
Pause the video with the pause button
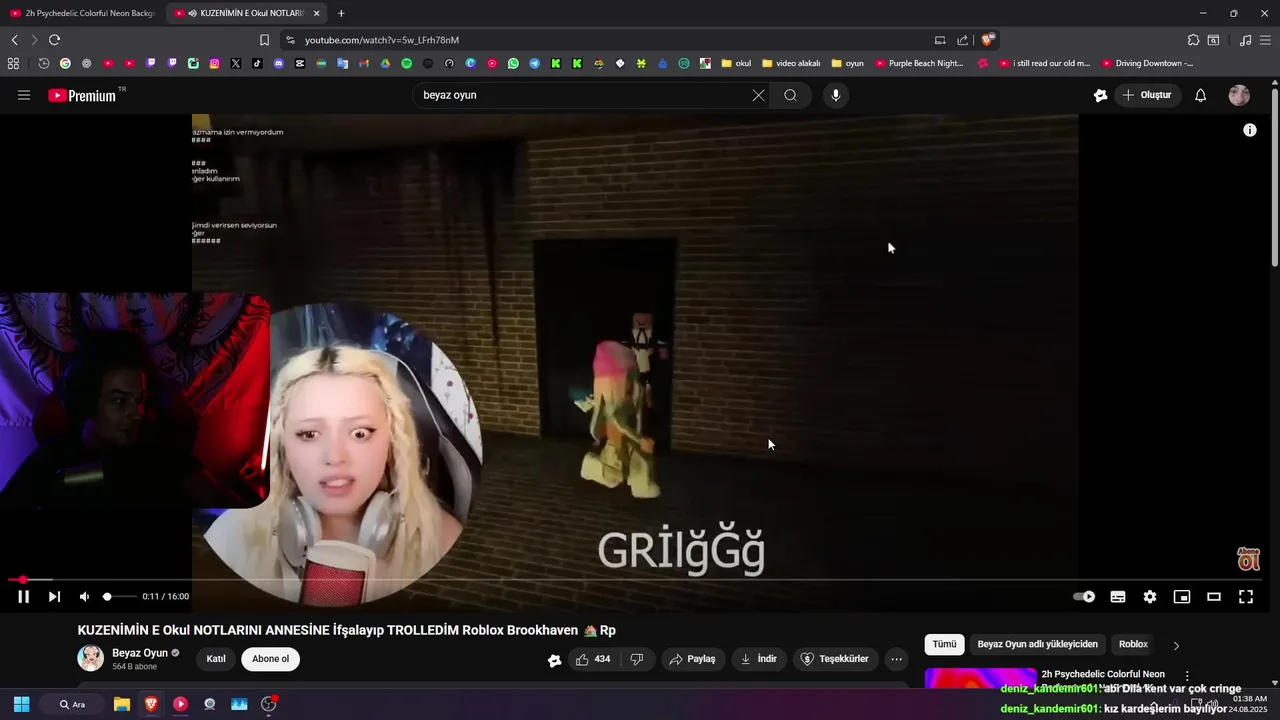click(23, 597)
